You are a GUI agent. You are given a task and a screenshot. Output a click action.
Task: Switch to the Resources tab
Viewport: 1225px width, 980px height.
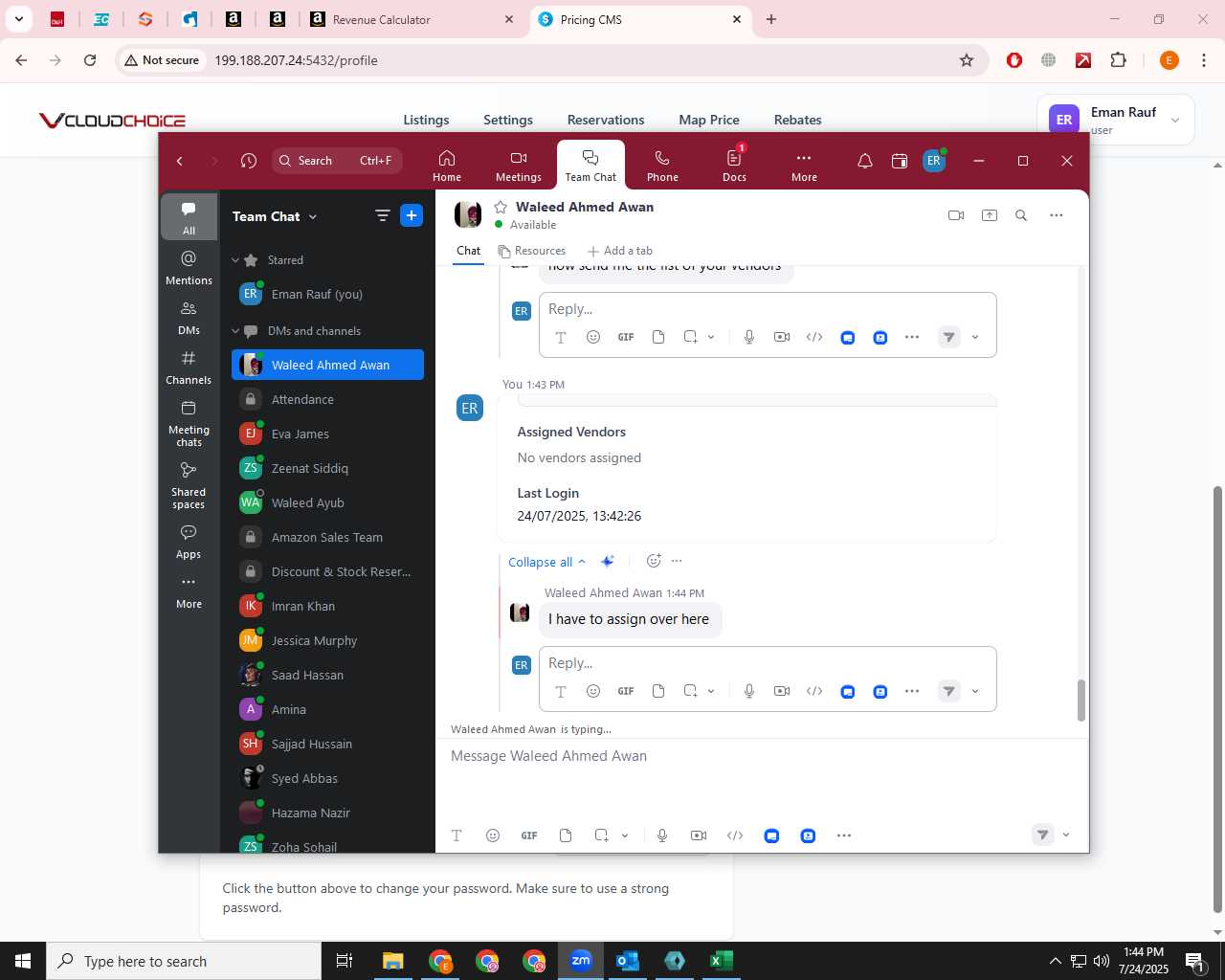532,251
